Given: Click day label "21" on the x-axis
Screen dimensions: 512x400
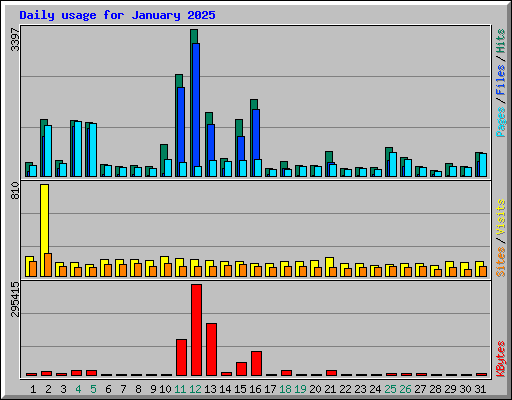Looking at the screenshot, I should pos(330,389).
